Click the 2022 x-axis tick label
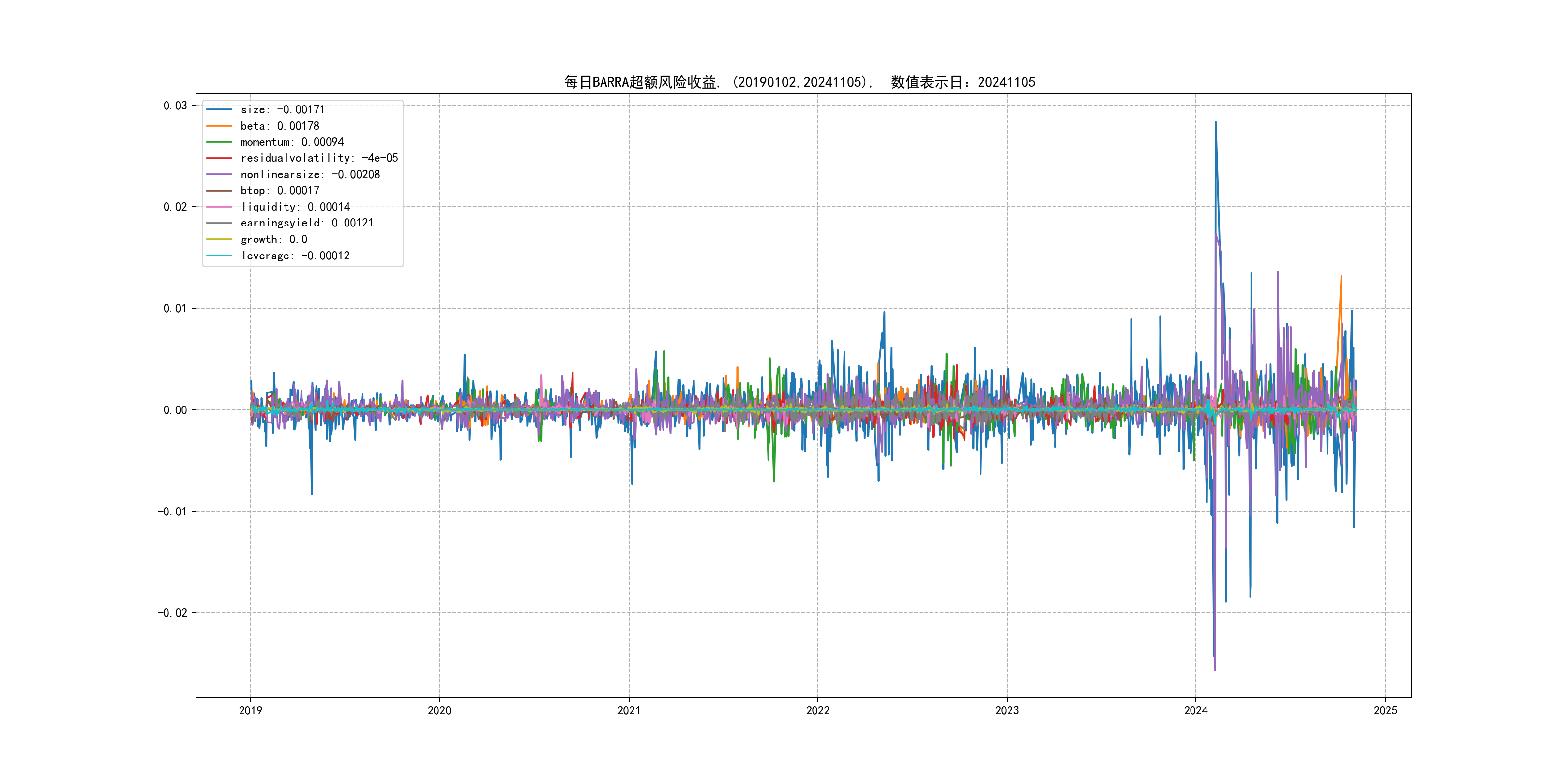 [817, 710]
